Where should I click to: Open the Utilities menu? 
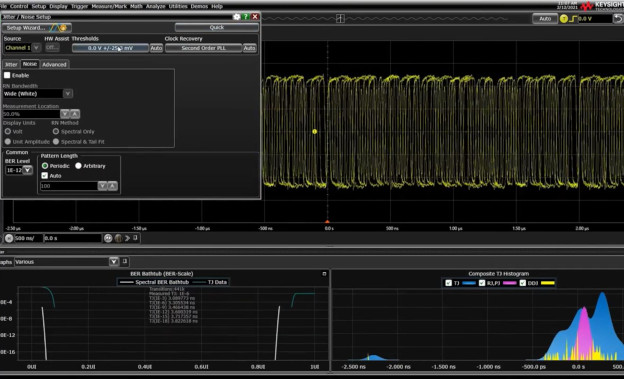click(178, 6)
